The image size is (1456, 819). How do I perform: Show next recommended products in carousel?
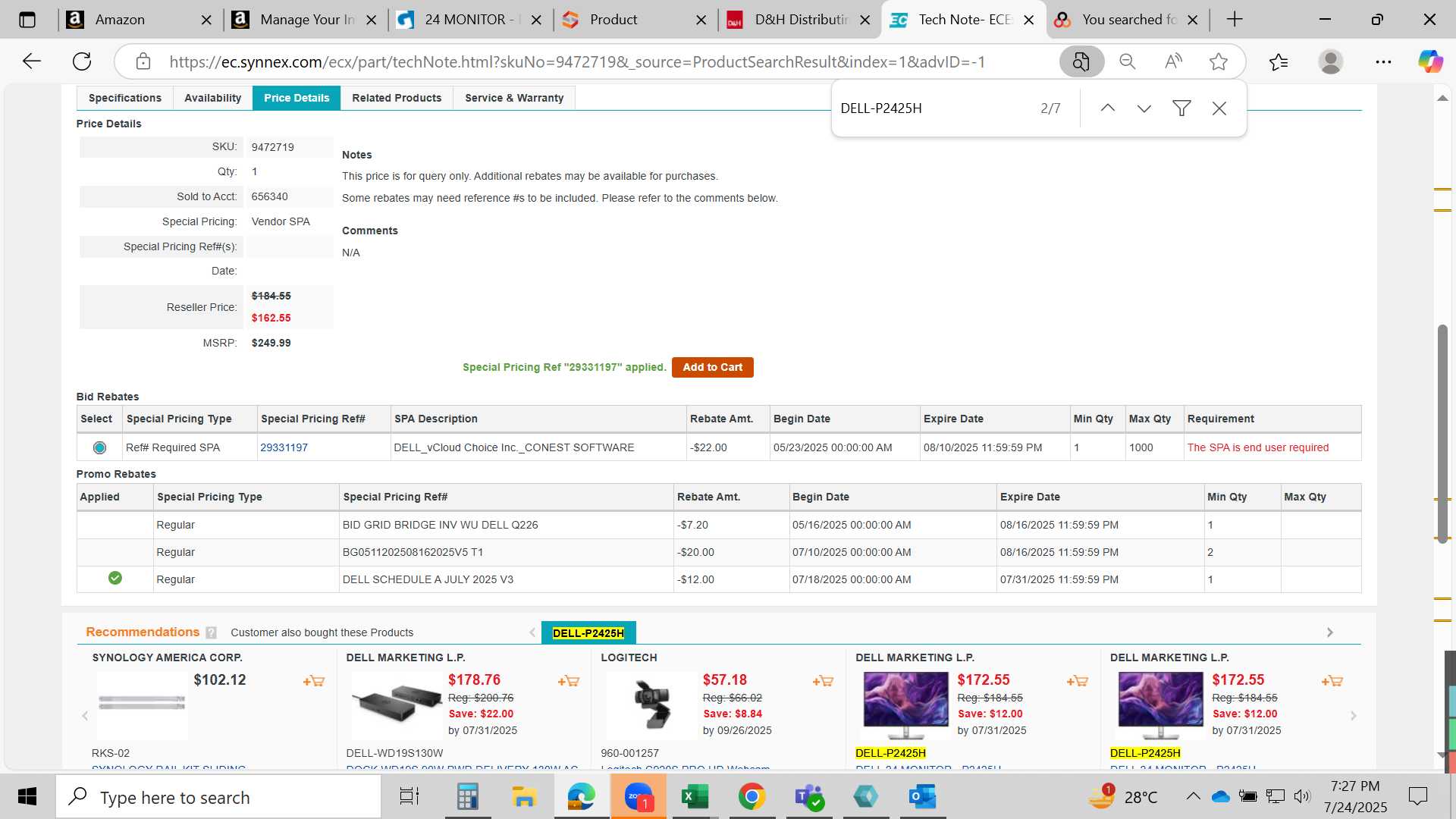point(1354,716)
